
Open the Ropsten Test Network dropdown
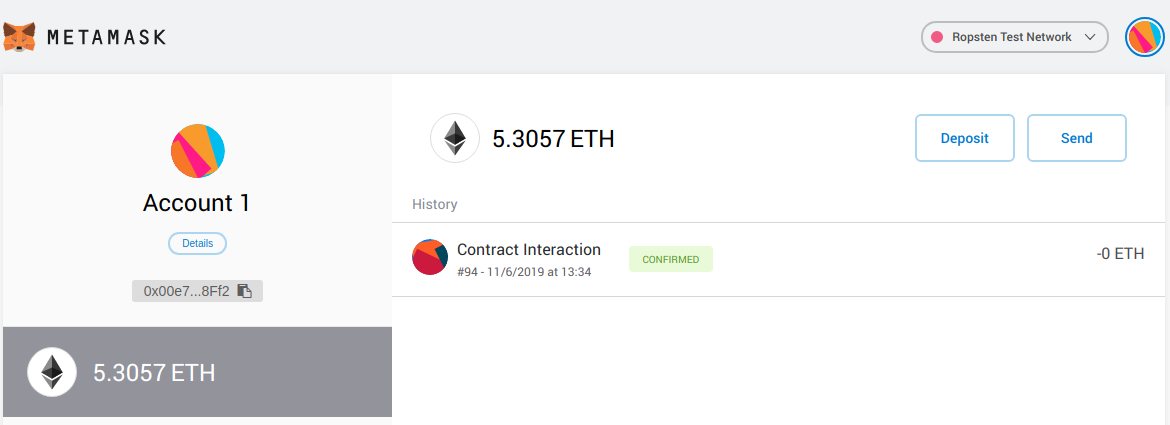tap(1014, 37)
